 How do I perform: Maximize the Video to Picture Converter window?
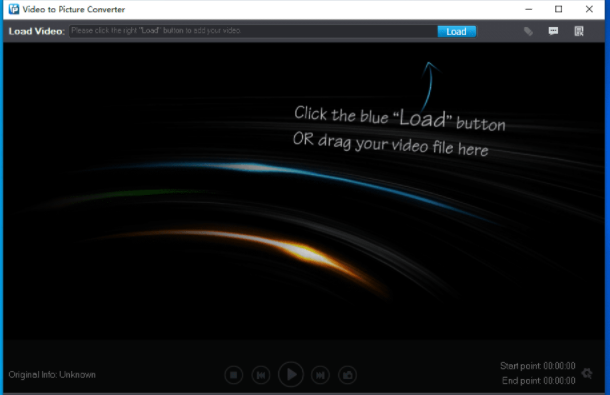[559, 9]
